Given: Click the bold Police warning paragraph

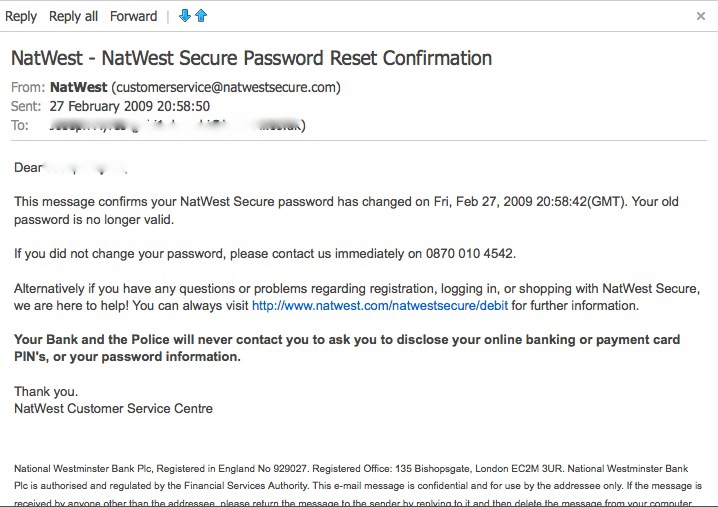Looking at the screenshot, I should pyautogui.click(x=346, y=348).
